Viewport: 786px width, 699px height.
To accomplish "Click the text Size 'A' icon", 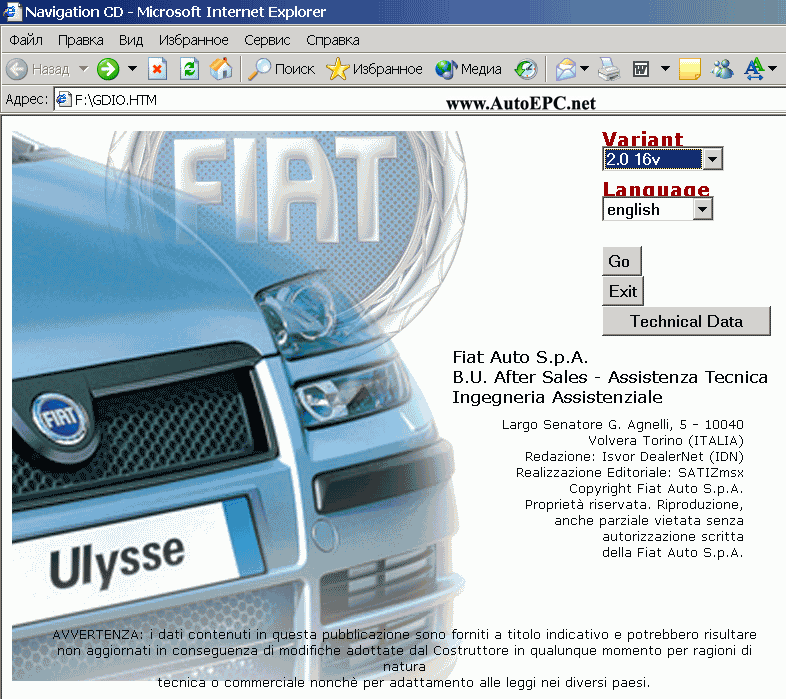I will pyautogui.click(x=753, y=69).
